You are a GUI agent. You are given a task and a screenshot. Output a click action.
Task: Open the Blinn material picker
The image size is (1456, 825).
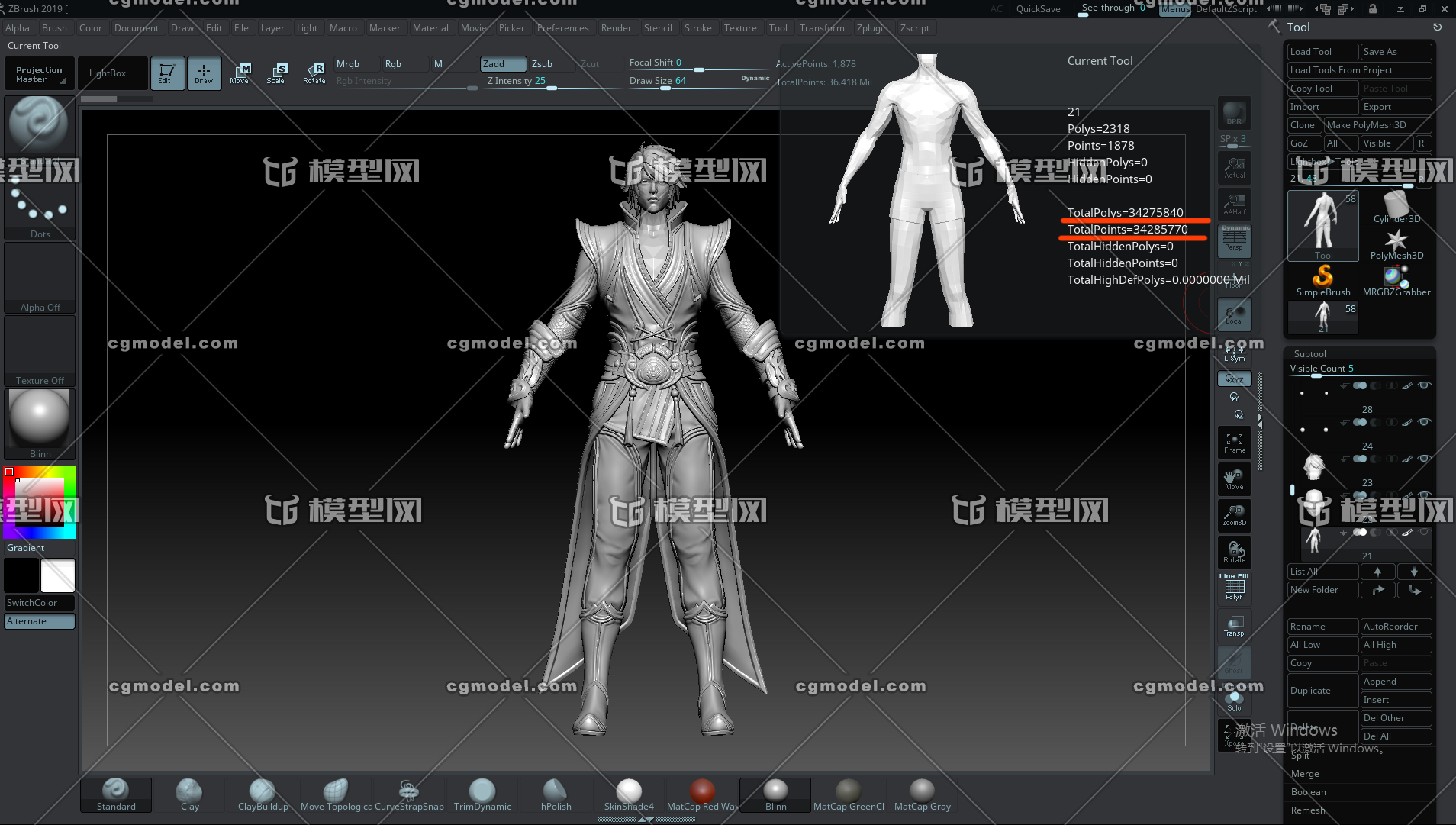tap(39, 424)
